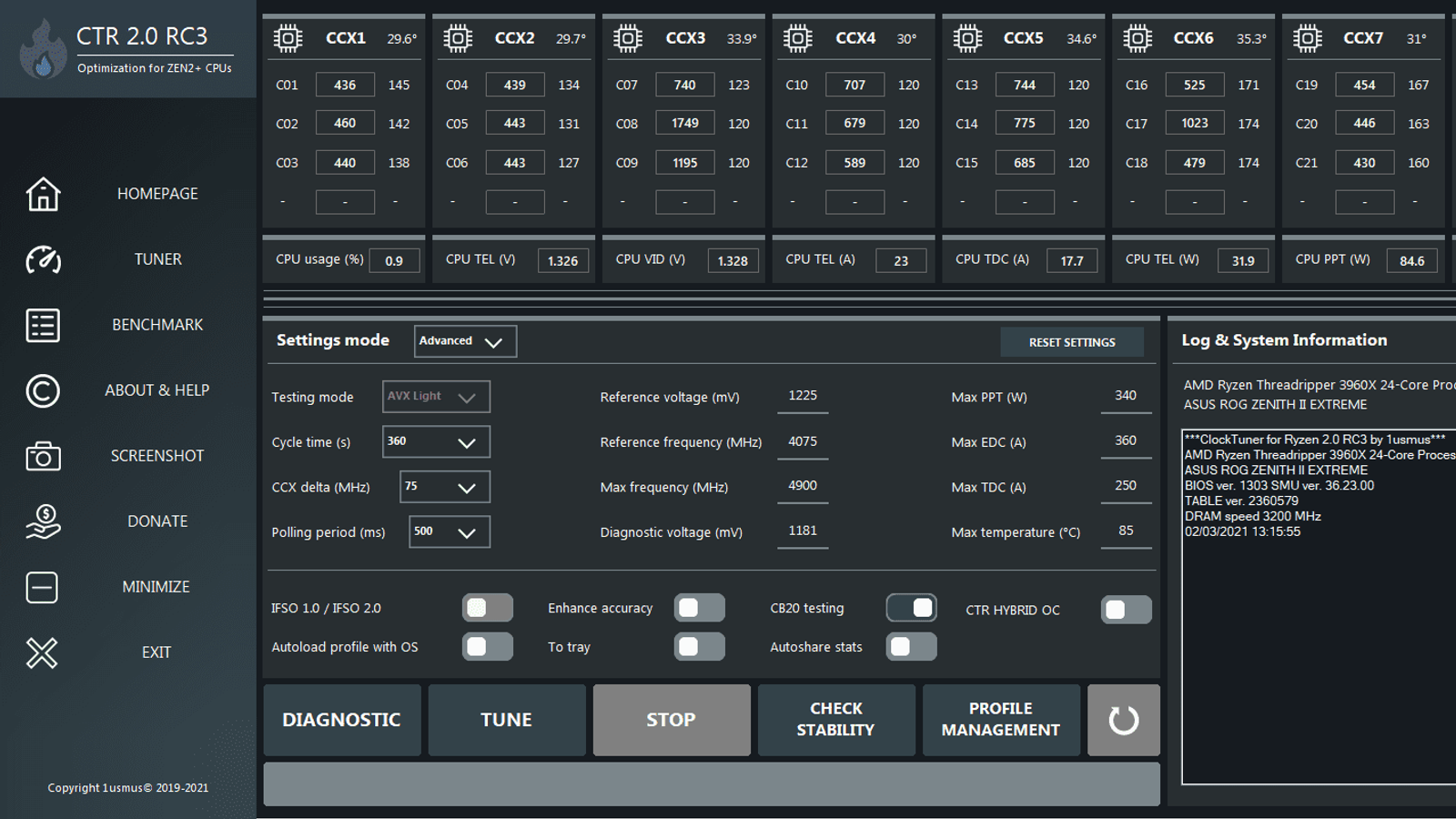Turn on CTR HYBRID OC
Viewport: 1456px width, 819px height.
click(x=1127, y=610)
